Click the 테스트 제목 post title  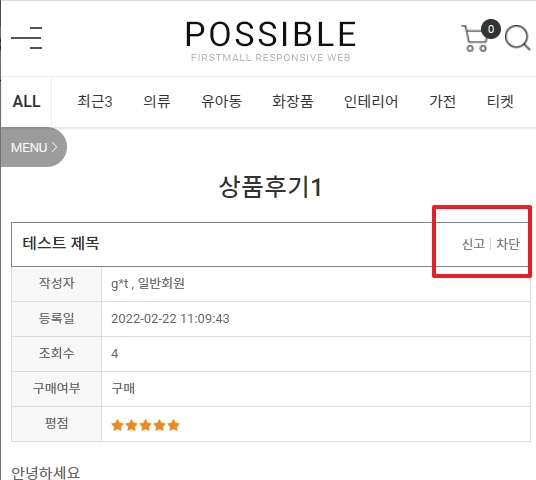coord(61,243)
